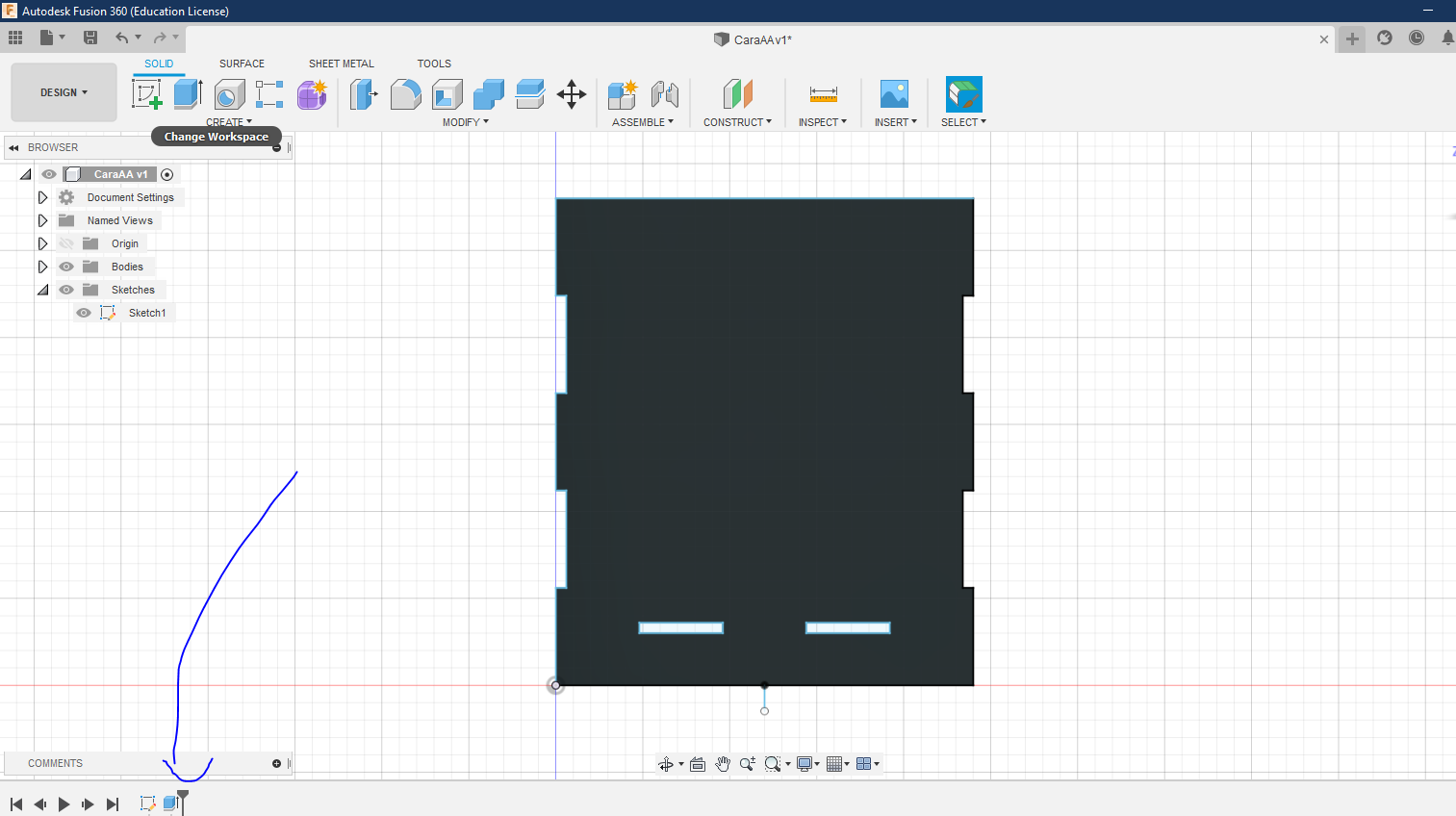
Task: Collapse the Sketches folder
Action: coord(42,290)
